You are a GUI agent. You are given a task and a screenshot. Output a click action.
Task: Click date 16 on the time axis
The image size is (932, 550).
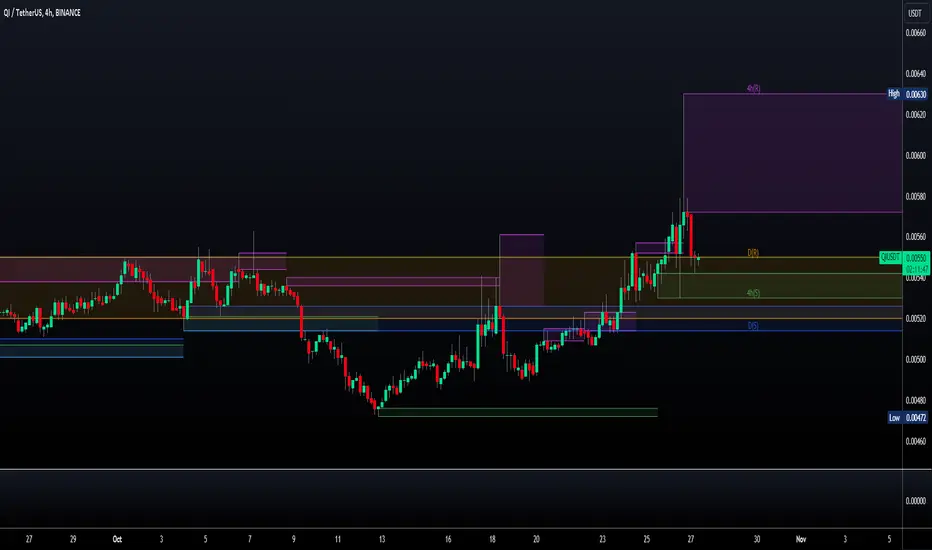coord(448,539)
